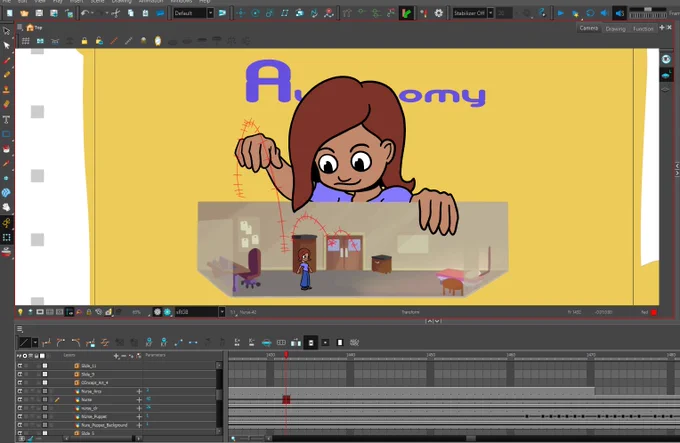Toggle the grid display in camera view

(x=26, y=41)
